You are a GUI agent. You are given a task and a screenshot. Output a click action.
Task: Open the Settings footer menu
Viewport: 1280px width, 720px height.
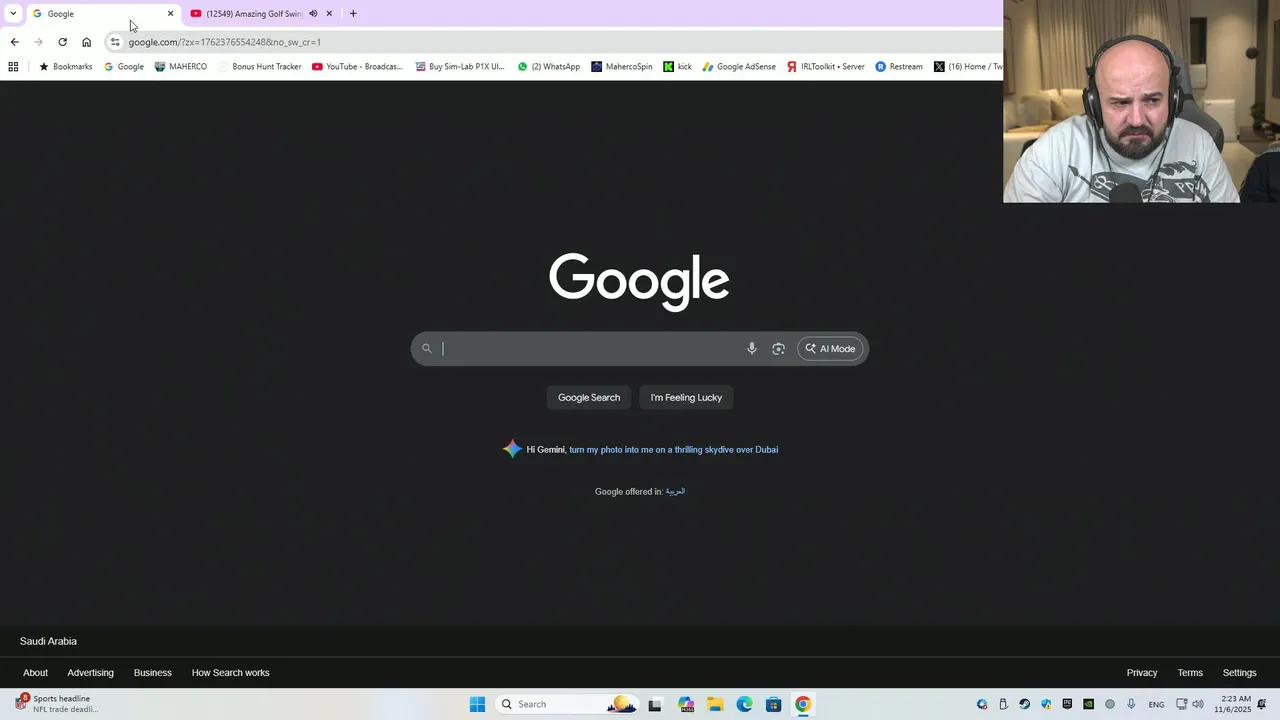click(1239, 673)
